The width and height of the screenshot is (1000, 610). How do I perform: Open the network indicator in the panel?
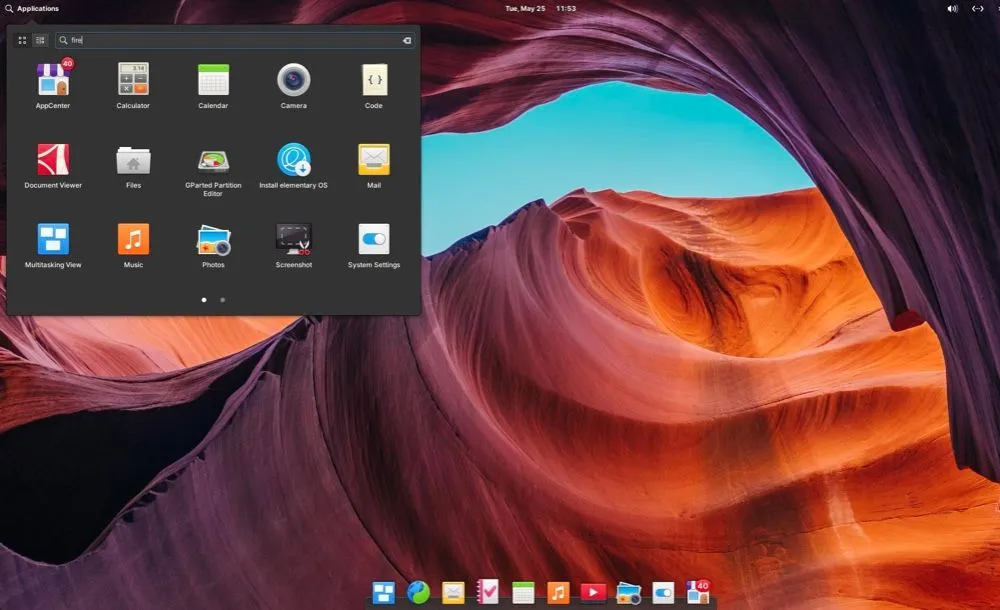click(977, 8)
